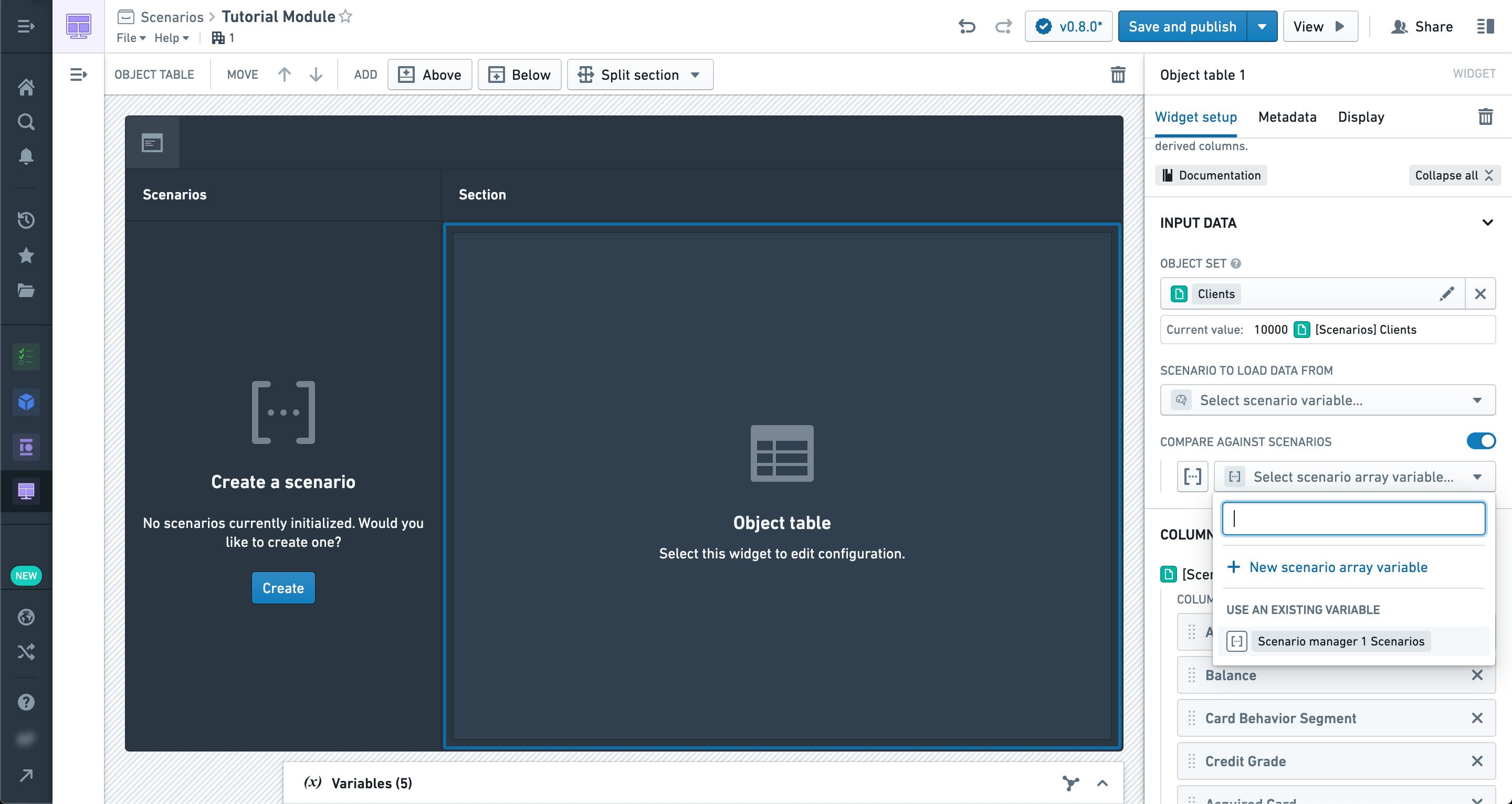1512x804 pixels.
Task: Open notifications bell in sidebar
Action: [x=26, y=156]
